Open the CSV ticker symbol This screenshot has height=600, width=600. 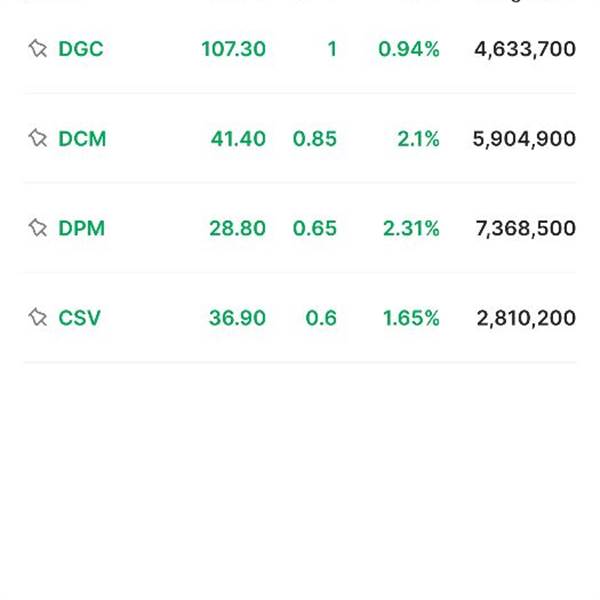click(79, 318)
